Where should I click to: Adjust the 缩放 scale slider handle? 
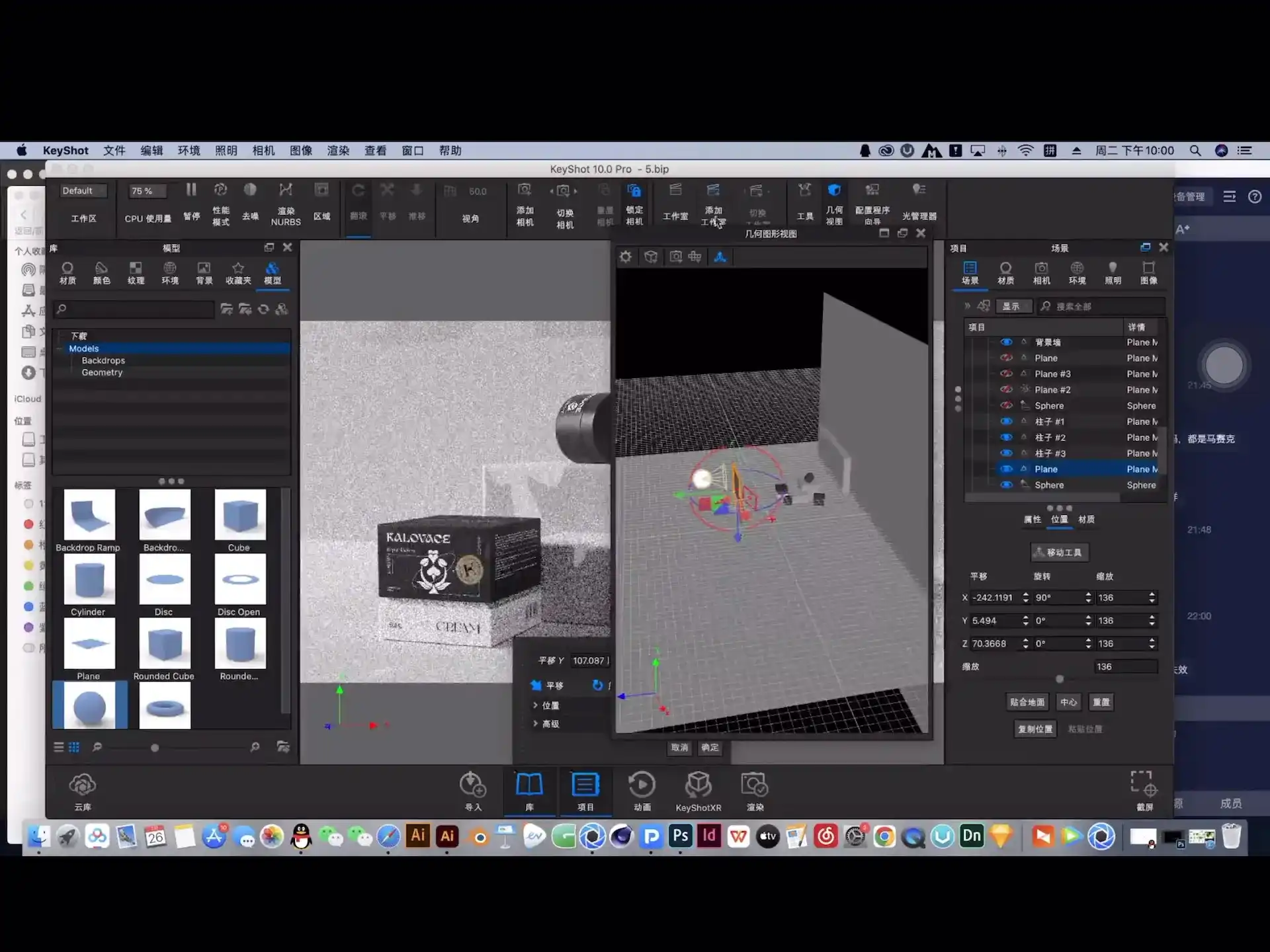click(1060, 679)
